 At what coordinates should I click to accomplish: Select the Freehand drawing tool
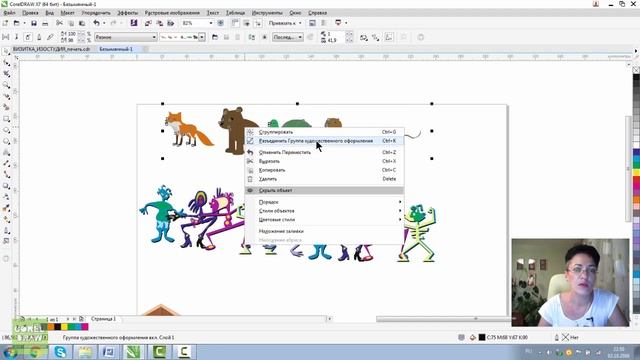click(x=6, y=96)
